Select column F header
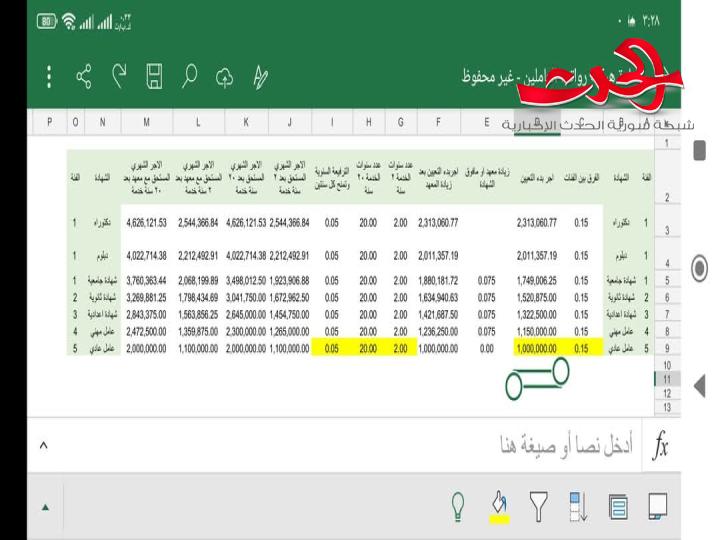 pos(438,122)
